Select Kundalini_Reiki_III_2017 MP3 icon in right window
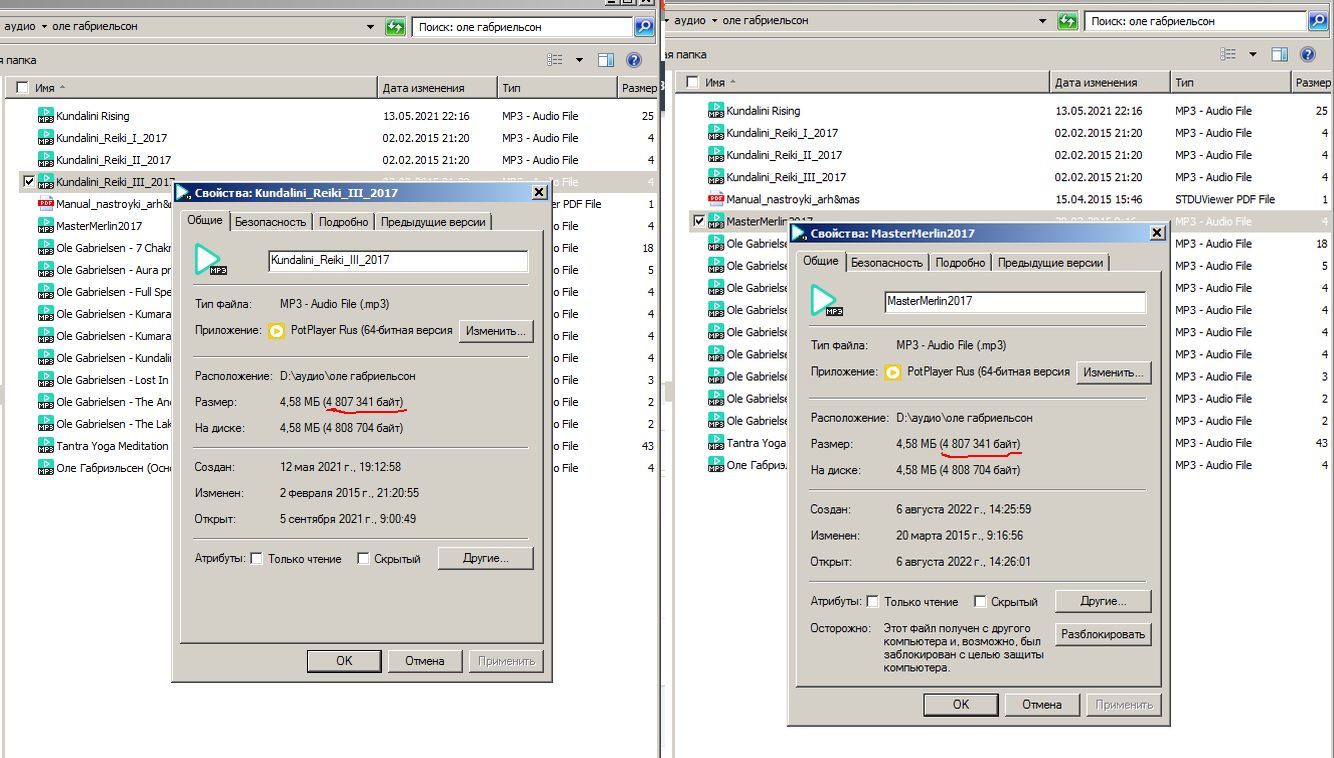 (716, 177)
